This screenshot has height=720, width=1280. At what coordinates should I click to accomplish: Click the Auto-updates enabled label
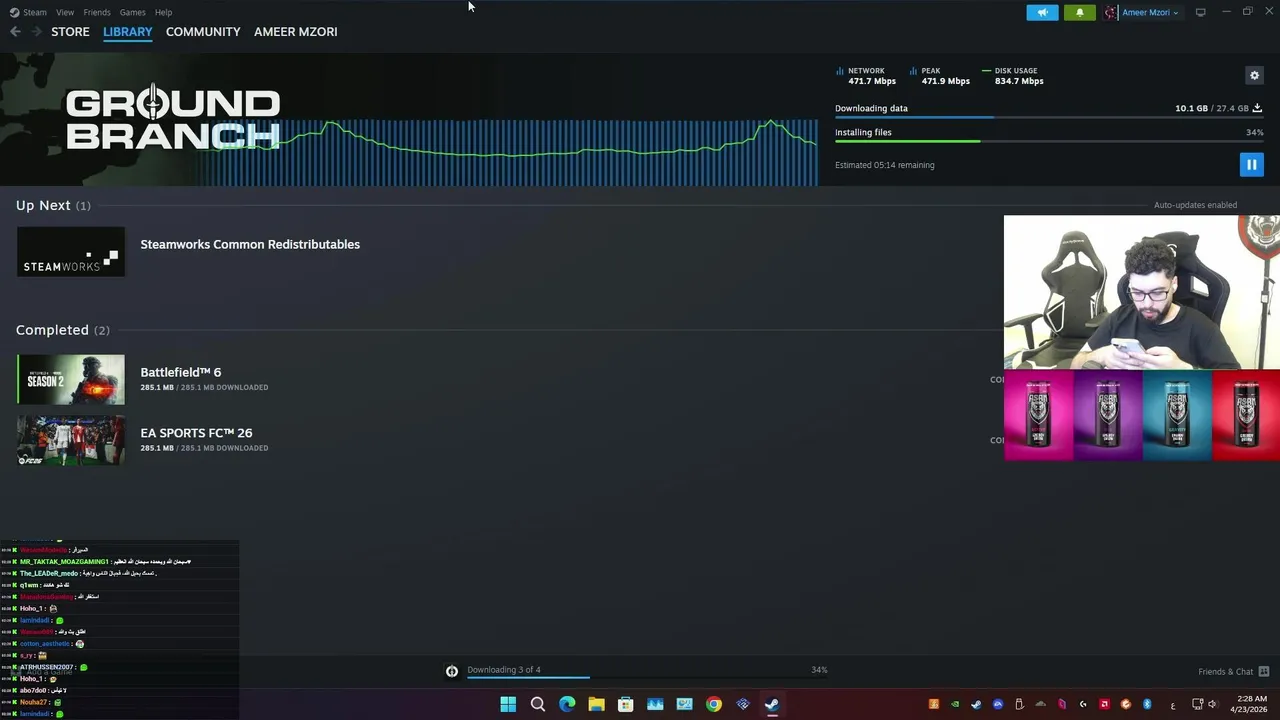(1195, 205)
